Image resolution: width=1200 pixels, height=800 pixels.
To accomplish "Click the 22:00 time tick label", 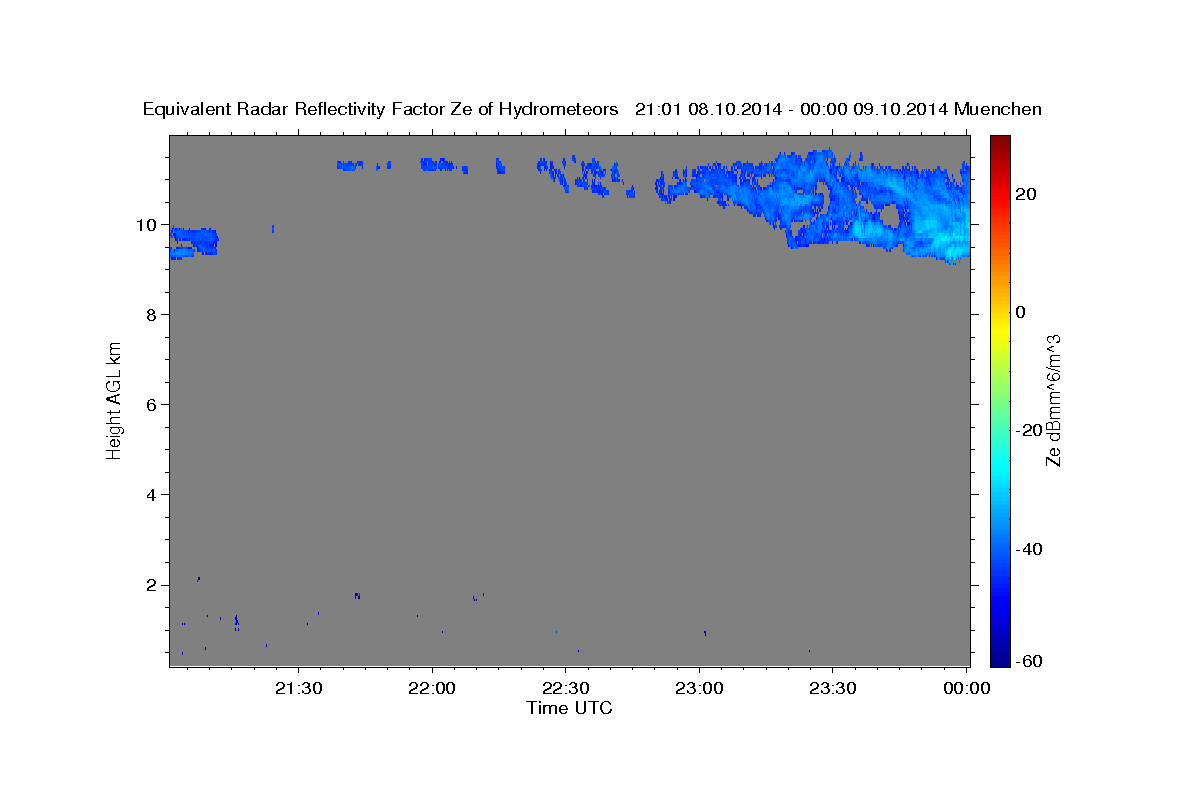I will coord(433,688).
